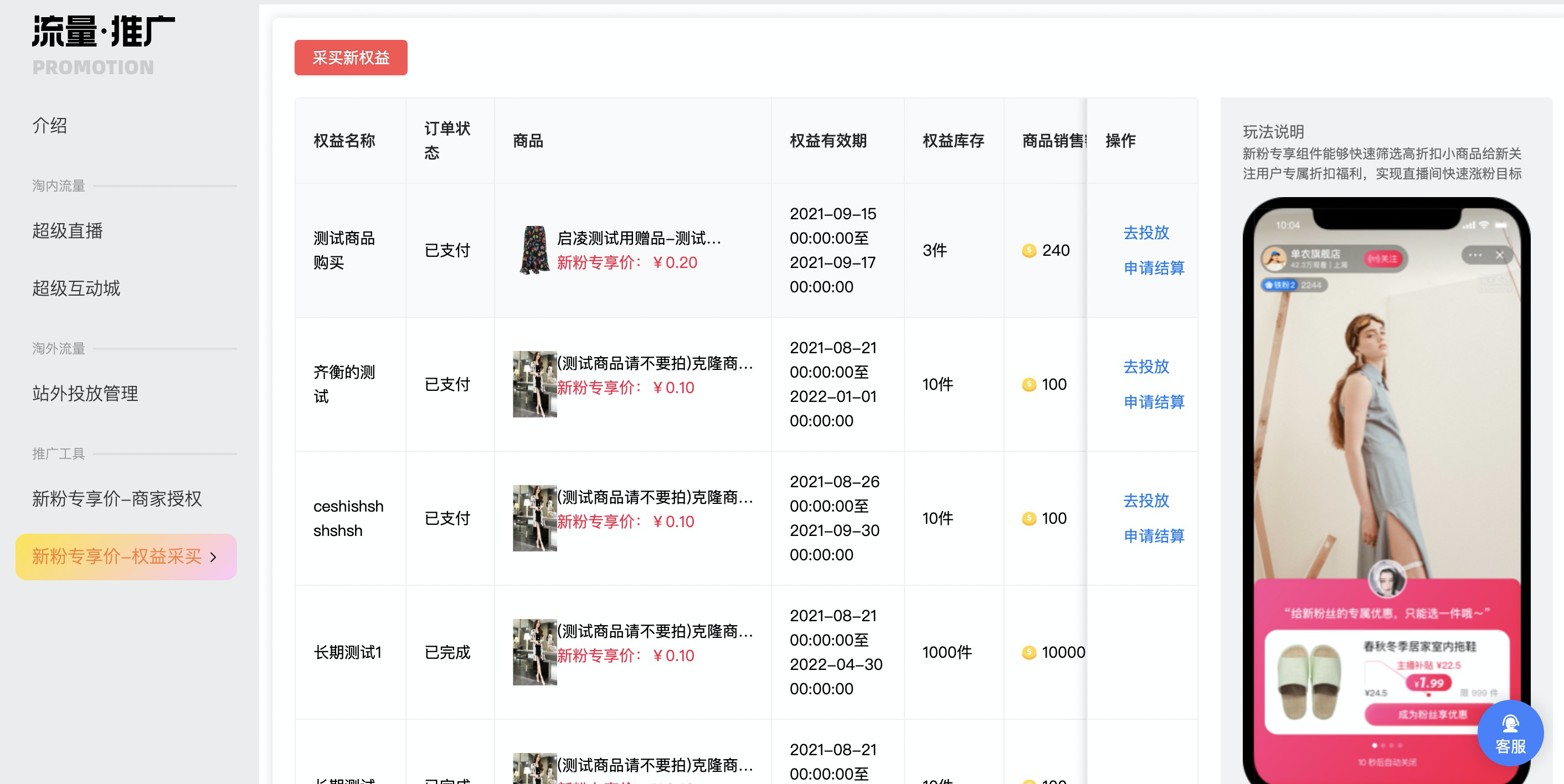Click the product thumbnail in ceshishshshshsh row
Screen dimensions: 1564x784
[x=534, y=518]
